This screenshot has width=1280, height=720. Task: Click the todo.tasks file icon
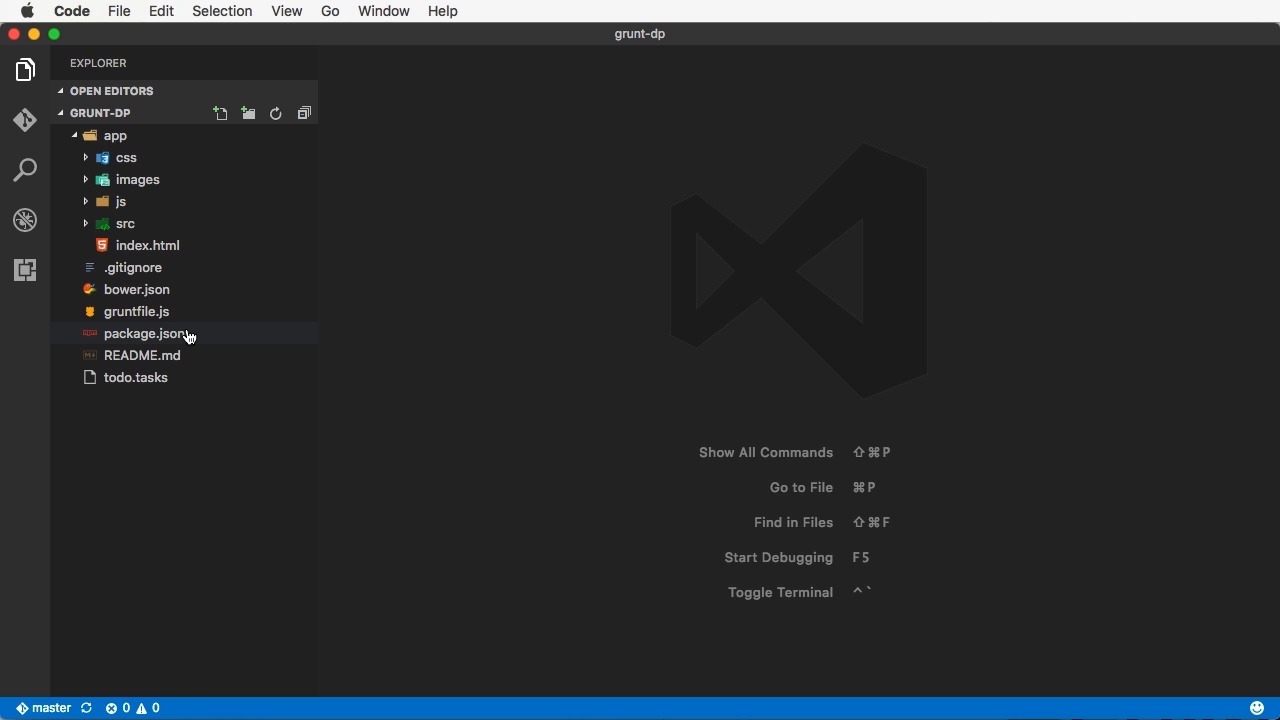click(x=90, y=377)
